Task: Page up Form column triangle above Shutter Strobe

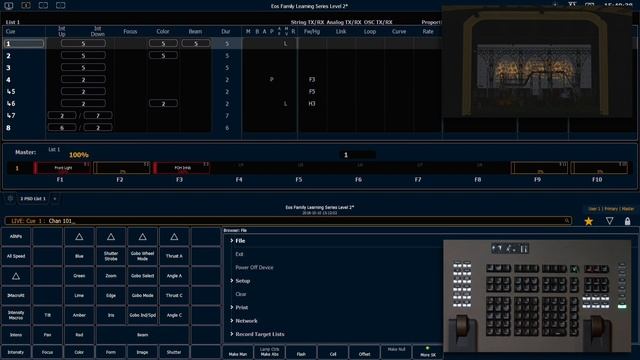Action: (x=111, y=237)
